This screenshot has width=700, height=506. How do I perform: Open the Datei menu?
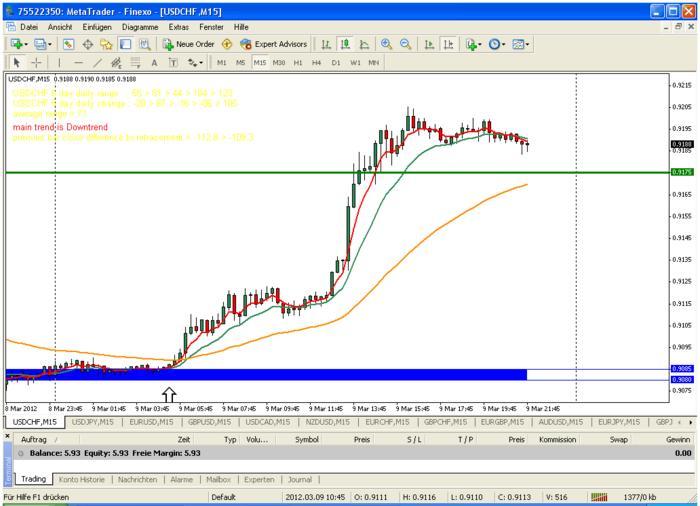[x=29, y=27]
